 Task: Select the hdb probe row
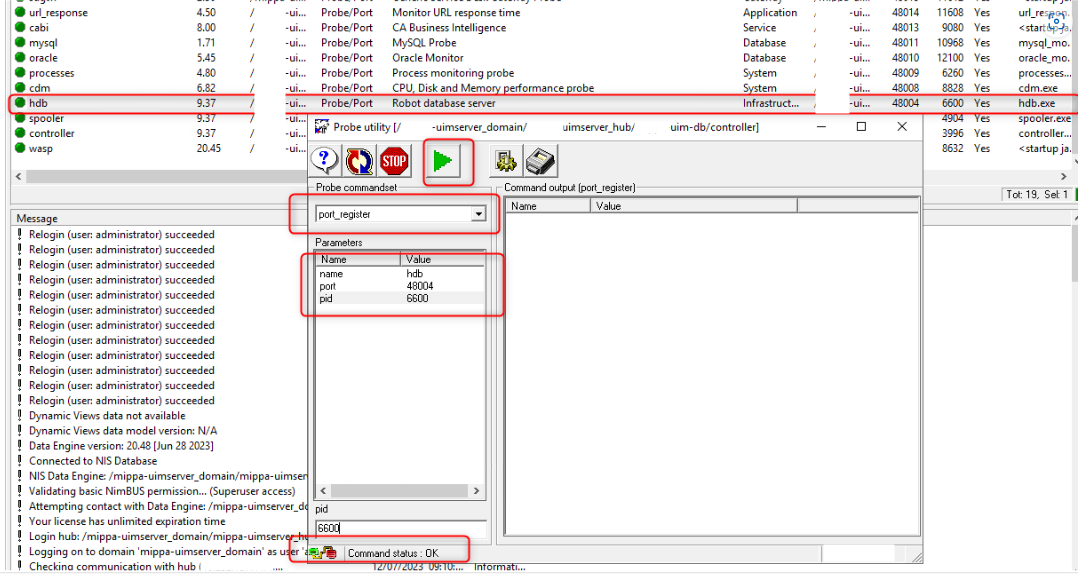[x=543, y=103]
